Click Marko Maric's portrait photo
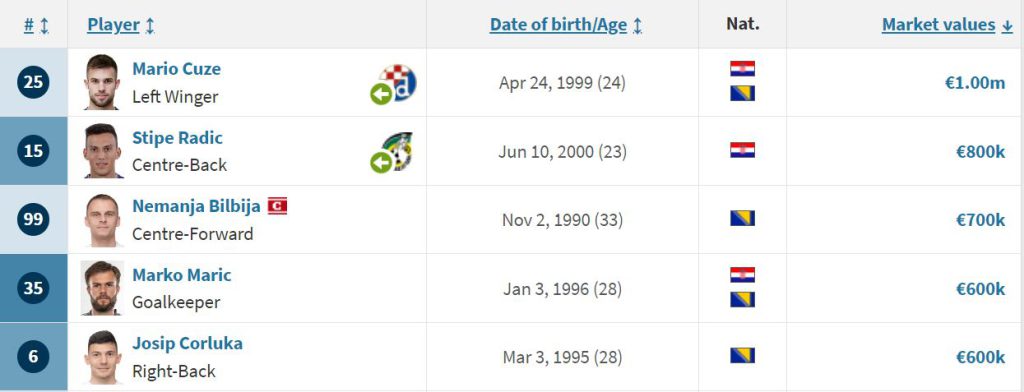Screen dimensions: 1024x392 click(x=102, y=288)
